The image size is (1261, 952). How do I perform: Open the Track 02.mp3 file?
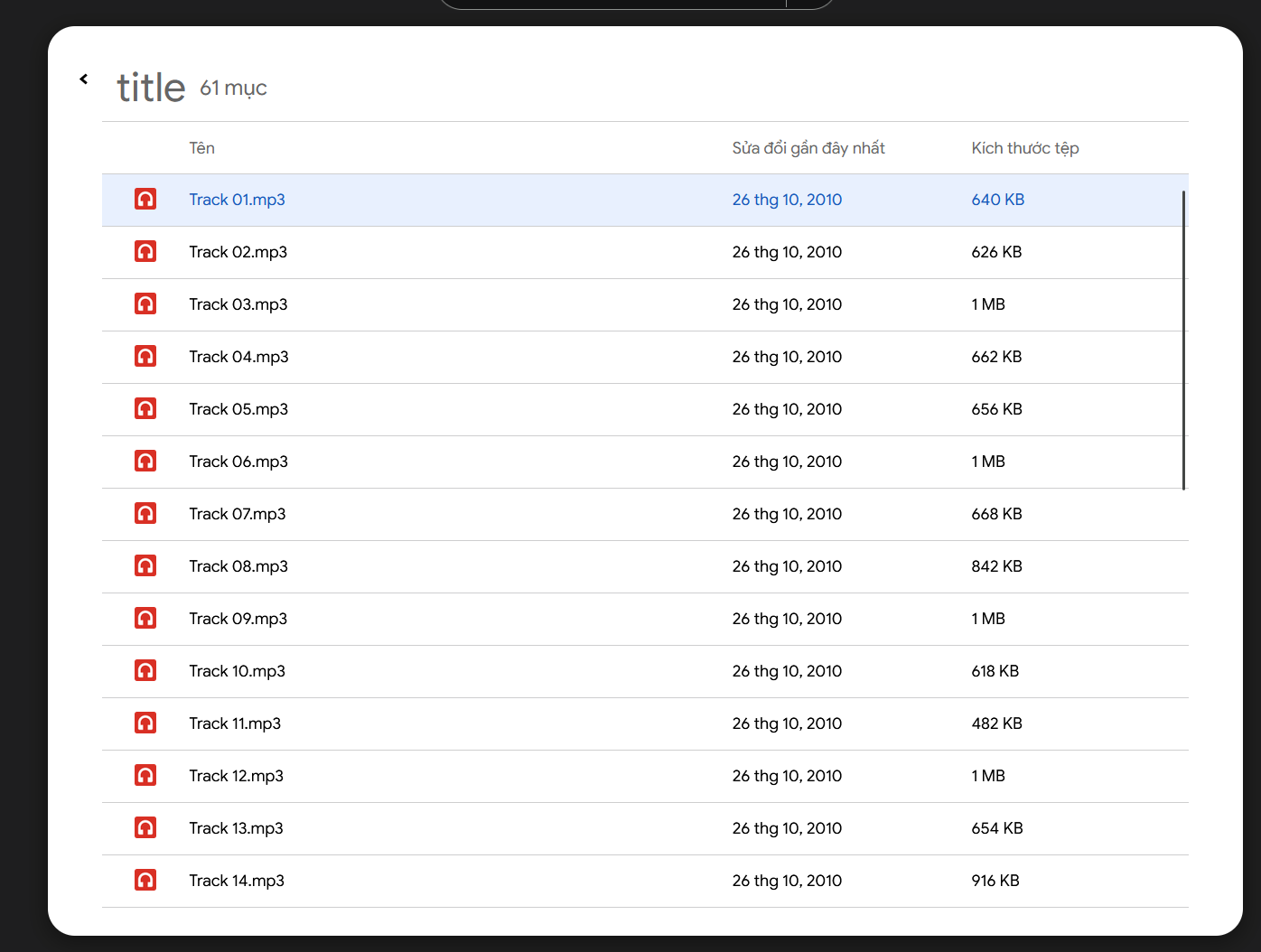238,252
